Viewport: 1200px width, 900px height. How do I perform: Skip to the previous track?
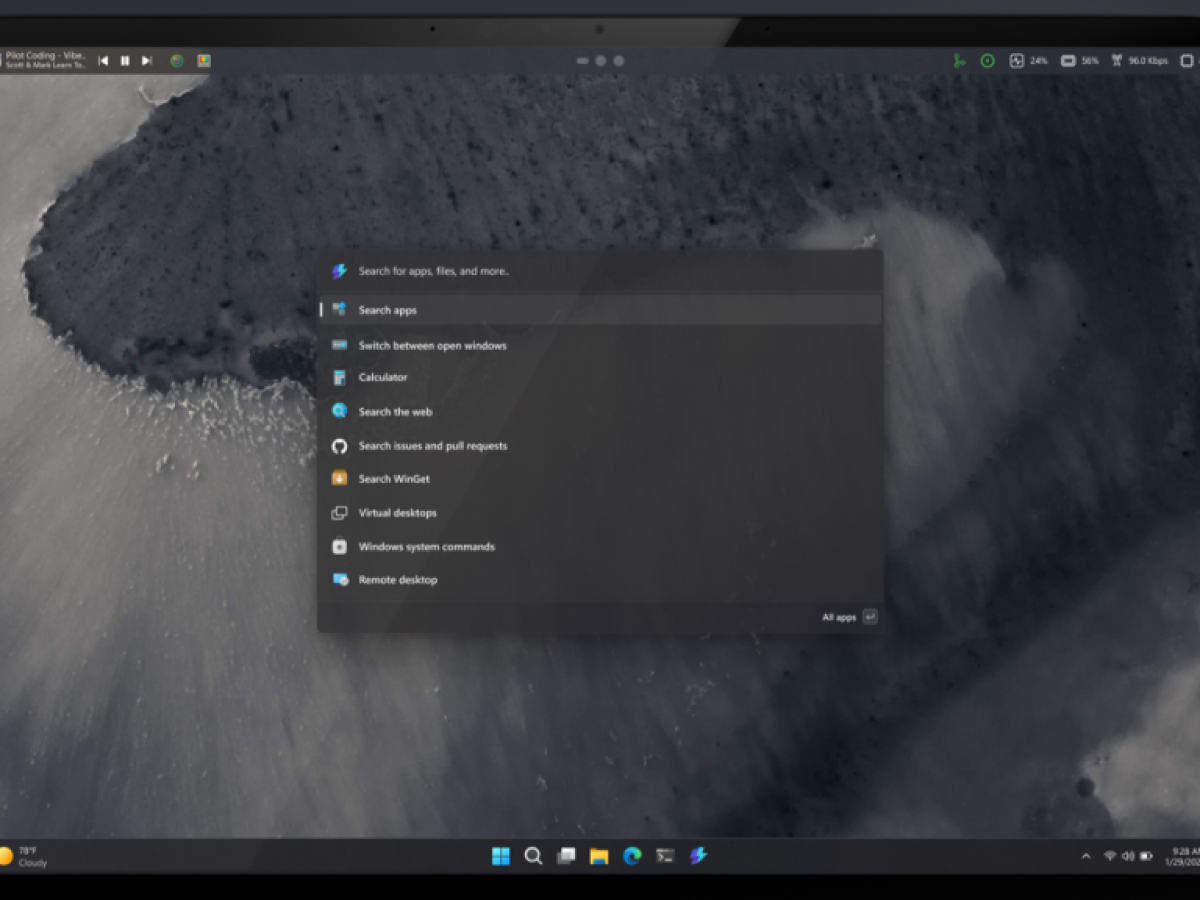pos(103,61)
